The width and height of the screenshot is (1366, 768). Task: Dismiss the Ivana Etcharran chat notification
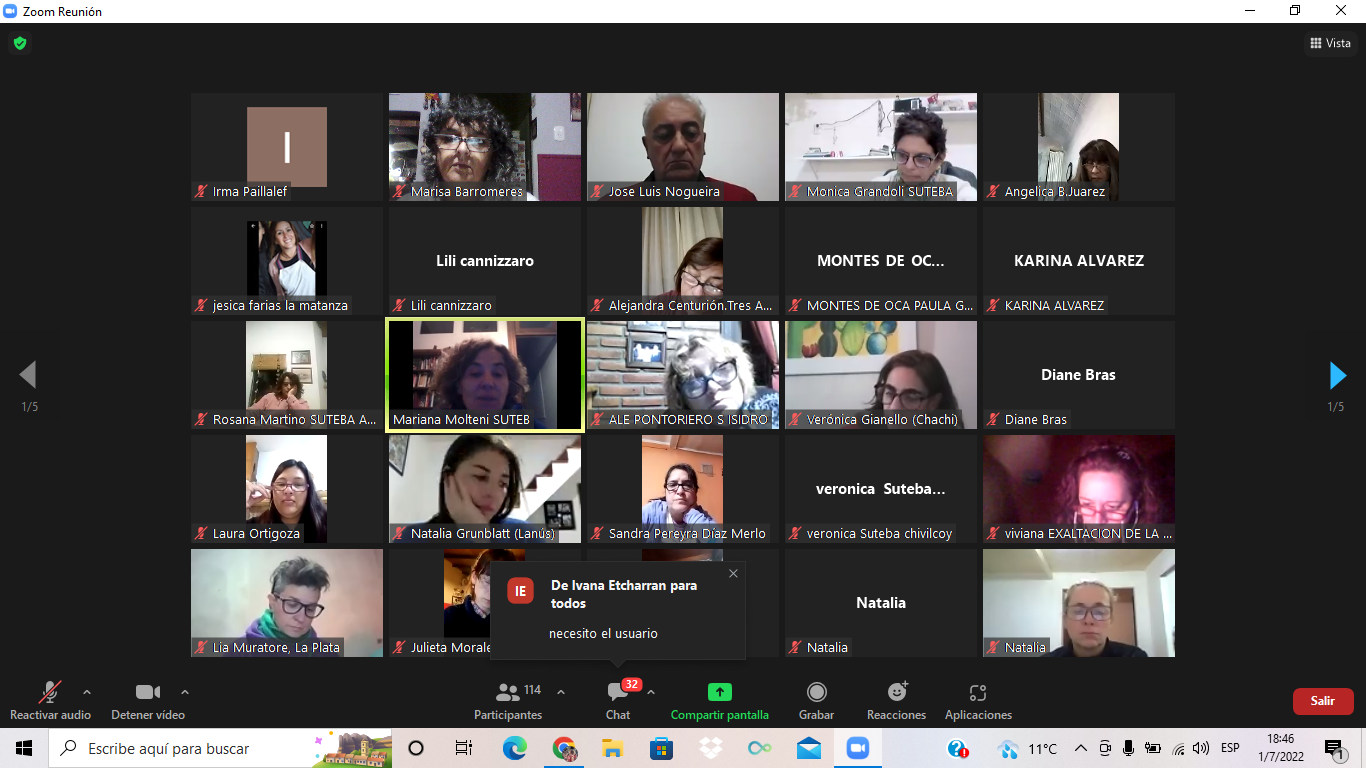coord(733,573)
